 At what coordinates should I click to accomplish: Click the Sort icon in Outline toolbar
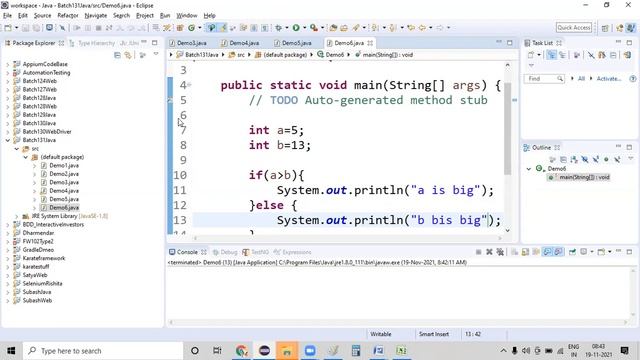pos(574,159)
